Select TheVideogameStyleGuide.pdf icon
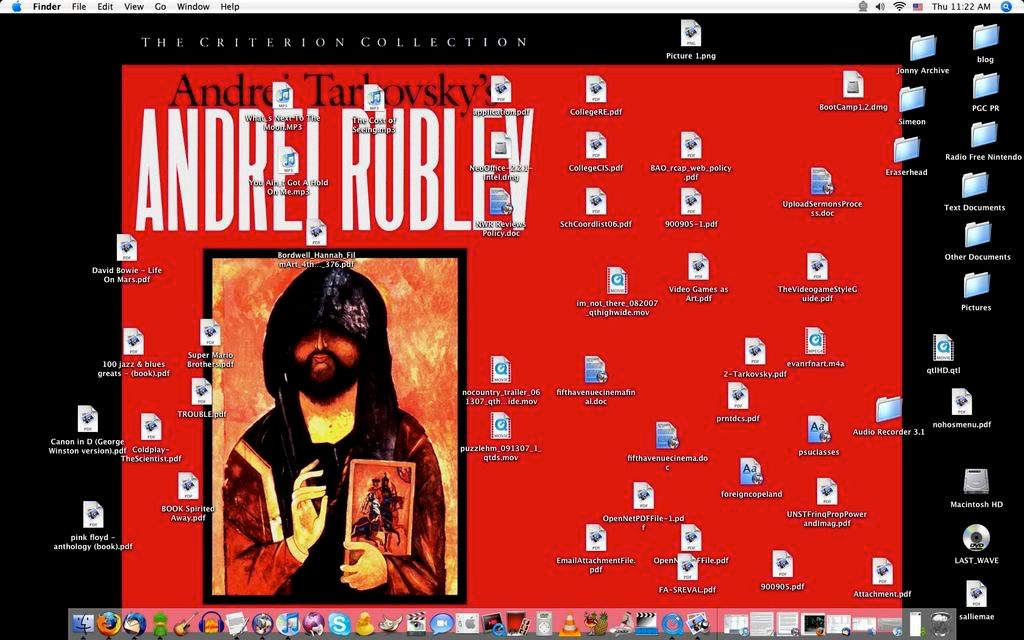The image size is (1024, 640). [x=817, y=267]
